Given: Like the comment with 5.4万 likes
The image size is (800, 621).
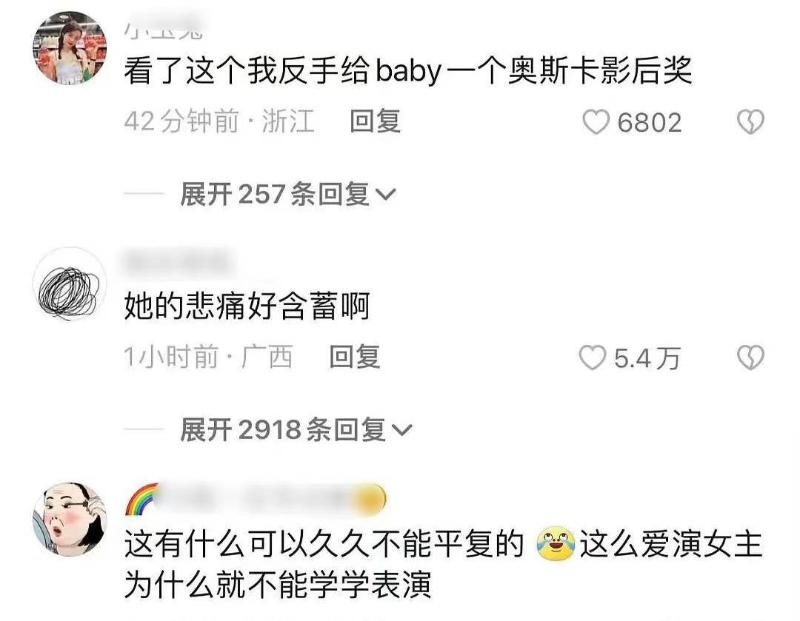Looking at the screenshot, I should pos(592,357).
